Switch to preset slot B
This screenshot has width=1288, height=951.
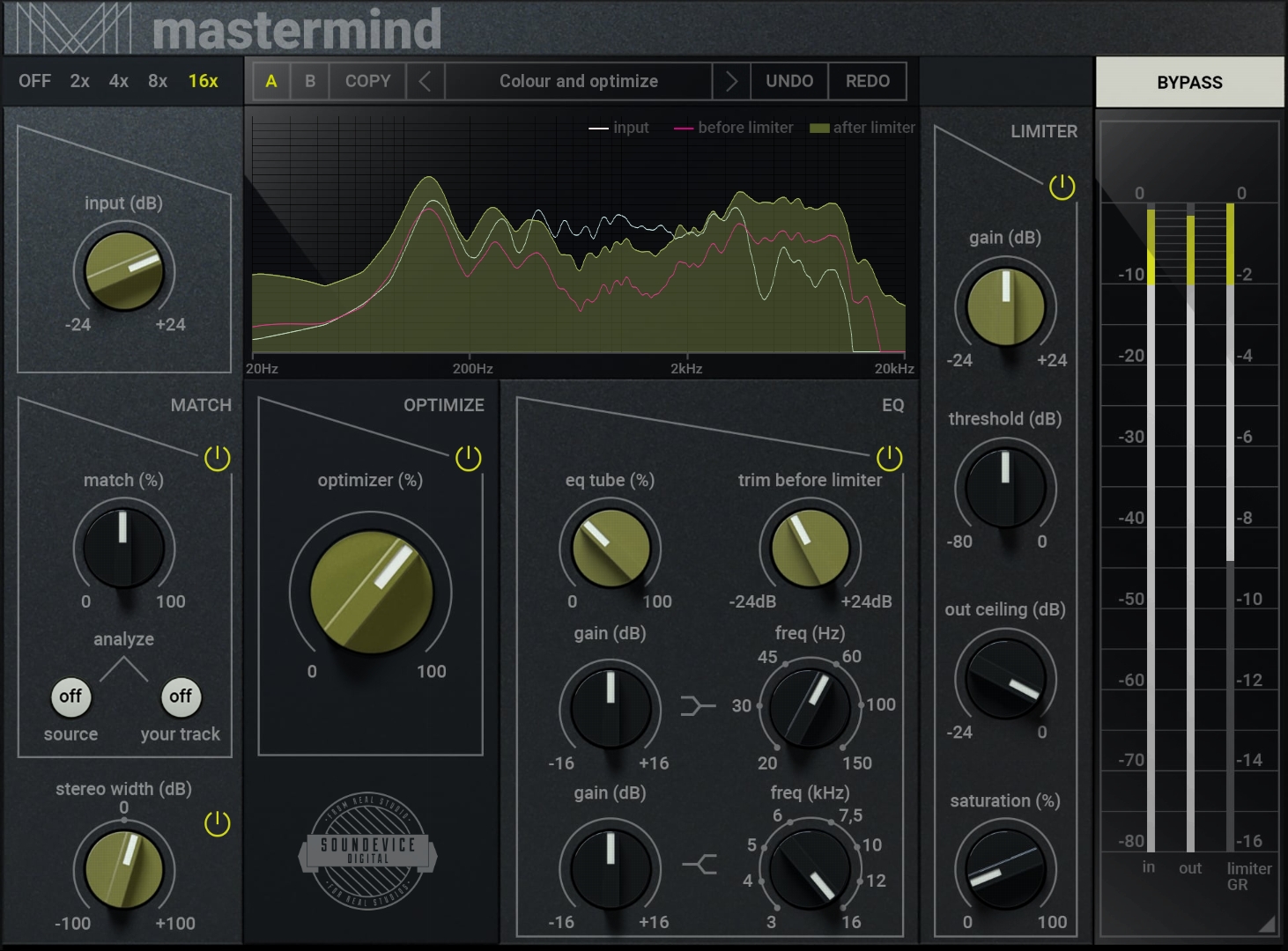coord(309,81)
